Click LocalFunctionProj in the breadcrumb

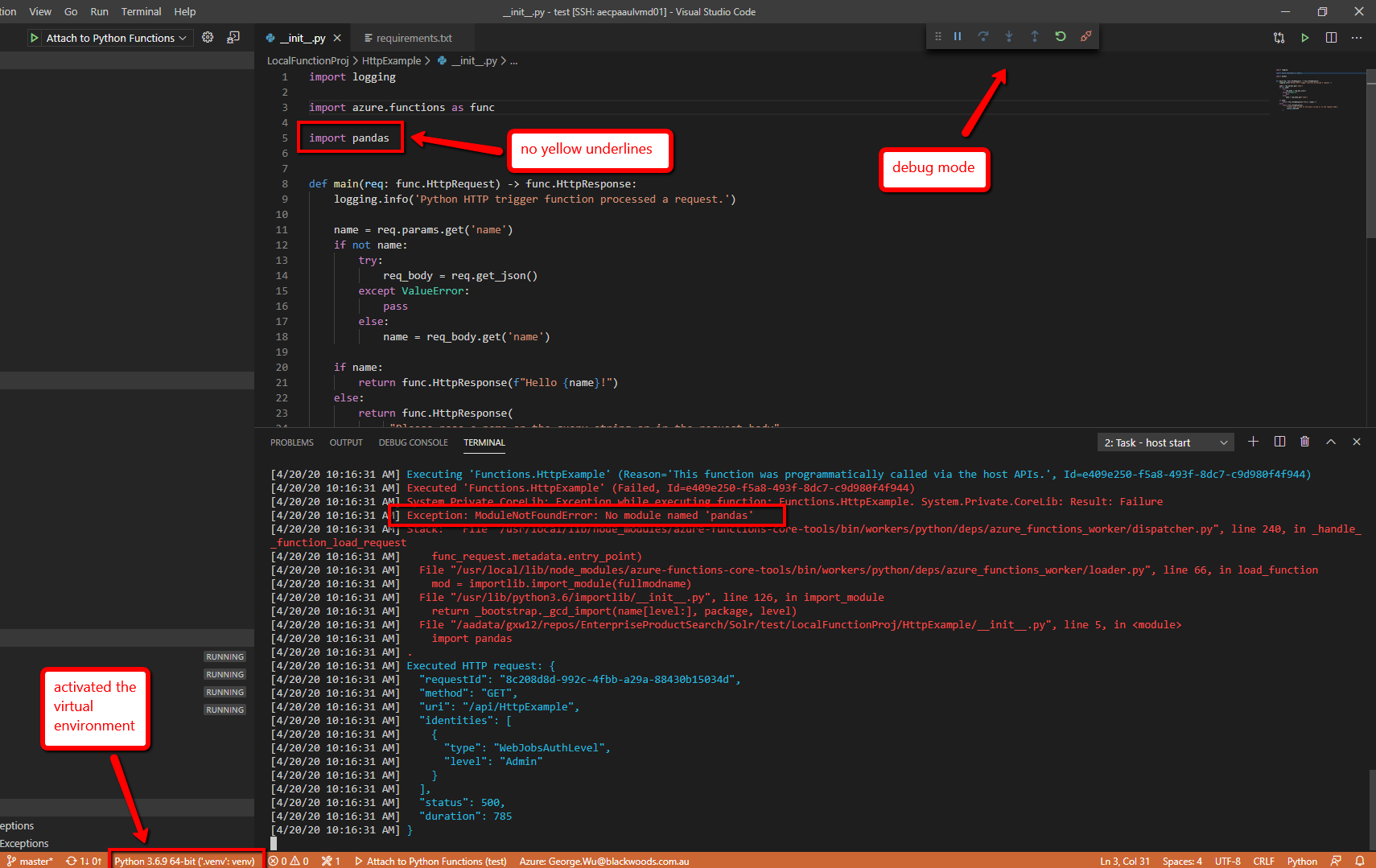point(308,60)
